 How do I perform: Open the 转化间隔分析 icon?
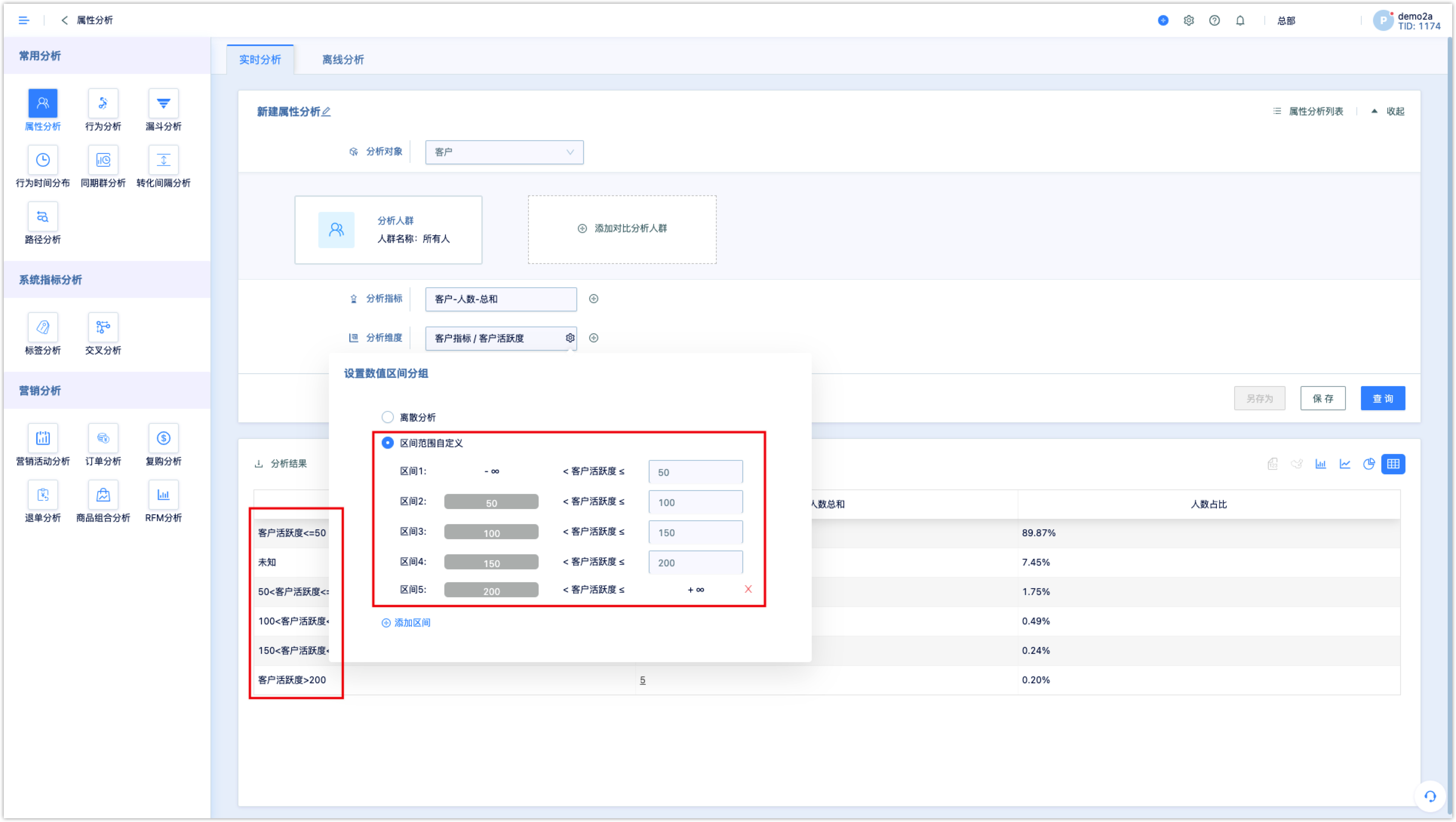click(163, 160)
